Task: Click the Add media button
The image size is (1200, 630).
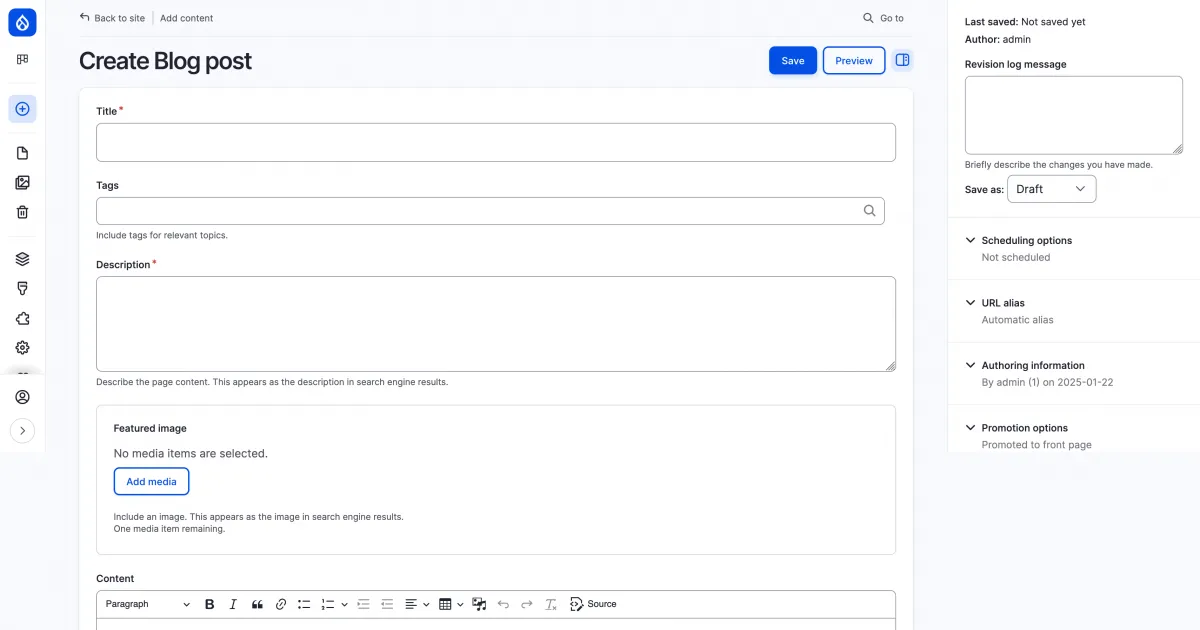Action: [151, 481]
